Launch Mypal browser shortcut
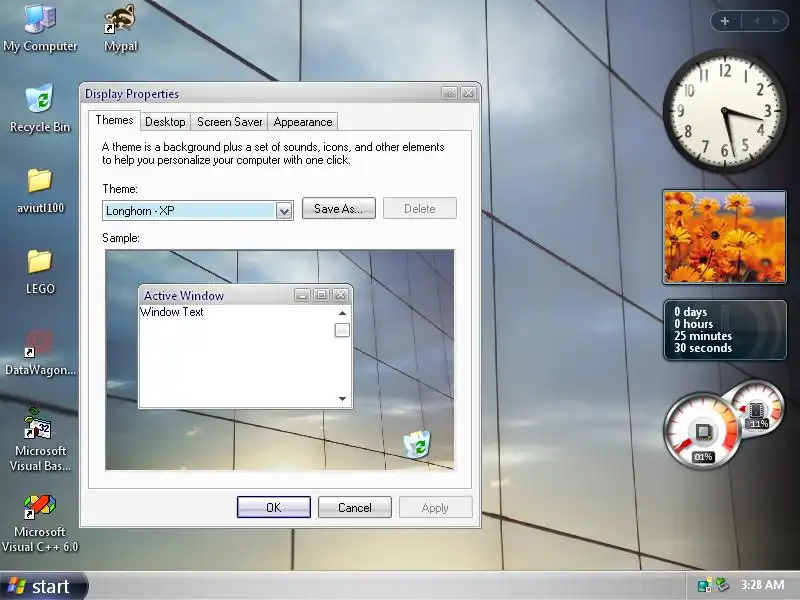This screenshot has width=800, height=600. [x=120, y=27]
